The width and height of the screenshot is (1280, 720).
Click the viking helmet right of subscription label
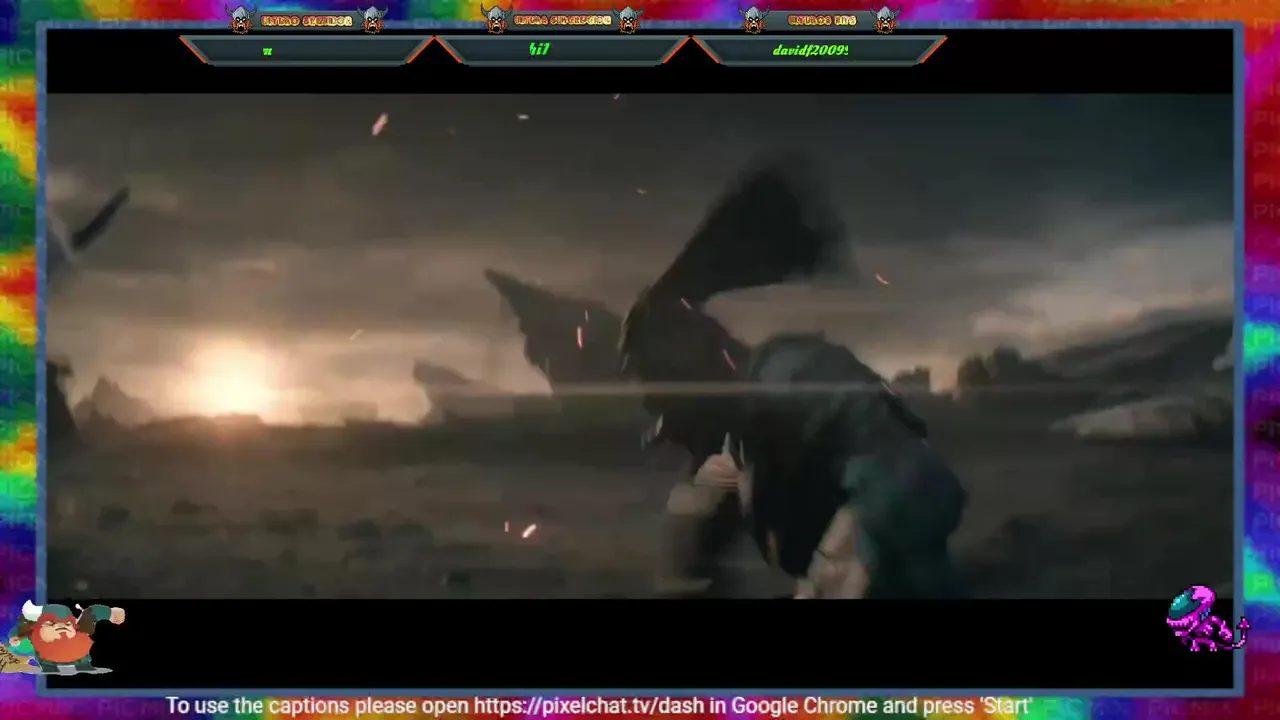pos(628,19)
